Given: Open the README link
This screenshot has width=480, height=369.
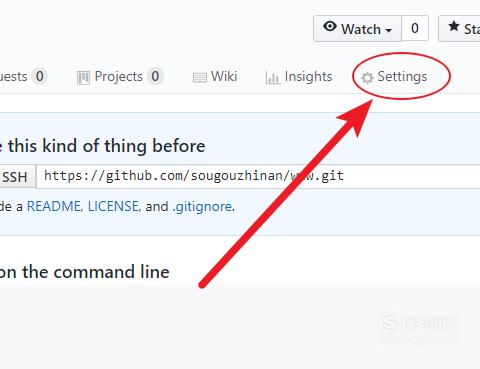Looking at the screenshot, I should (x=54, y=207).
